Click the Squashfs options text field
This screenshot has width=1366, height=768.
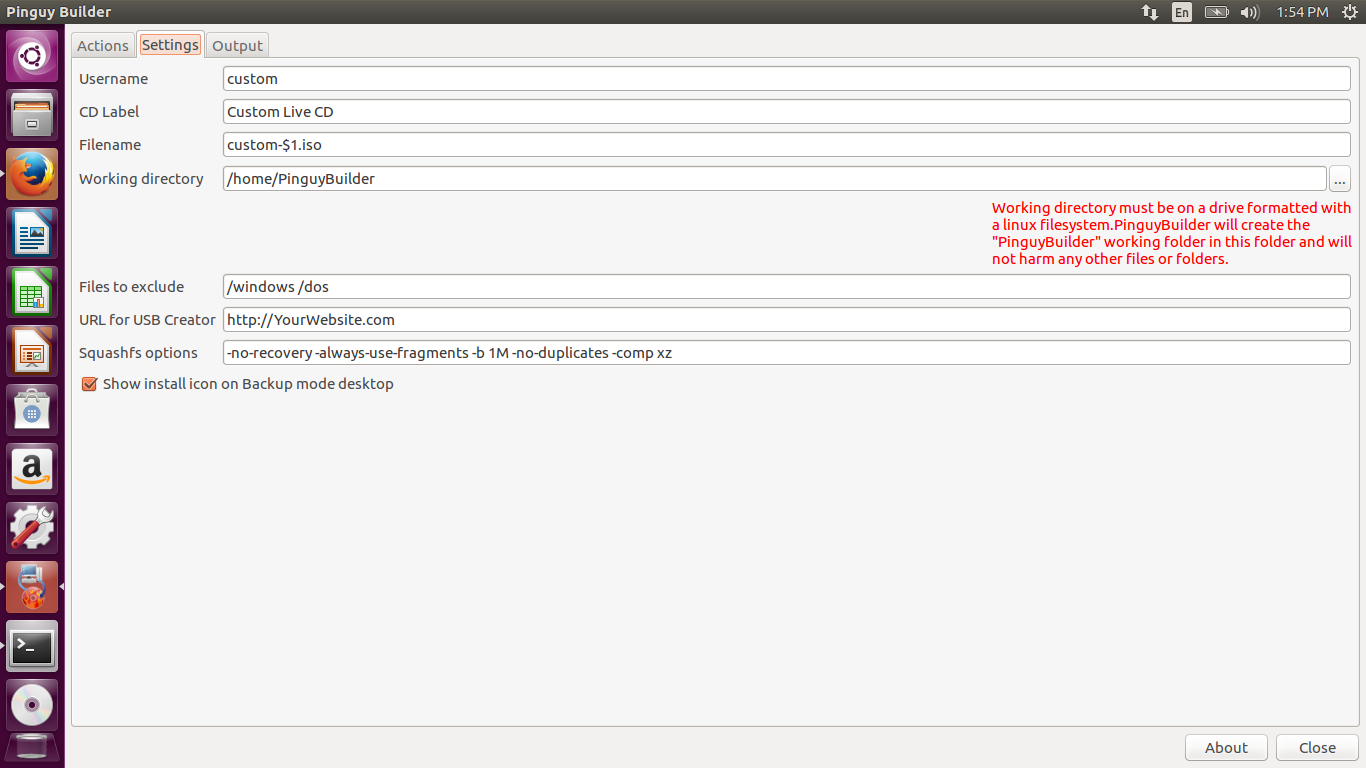[x=786, y=353]
